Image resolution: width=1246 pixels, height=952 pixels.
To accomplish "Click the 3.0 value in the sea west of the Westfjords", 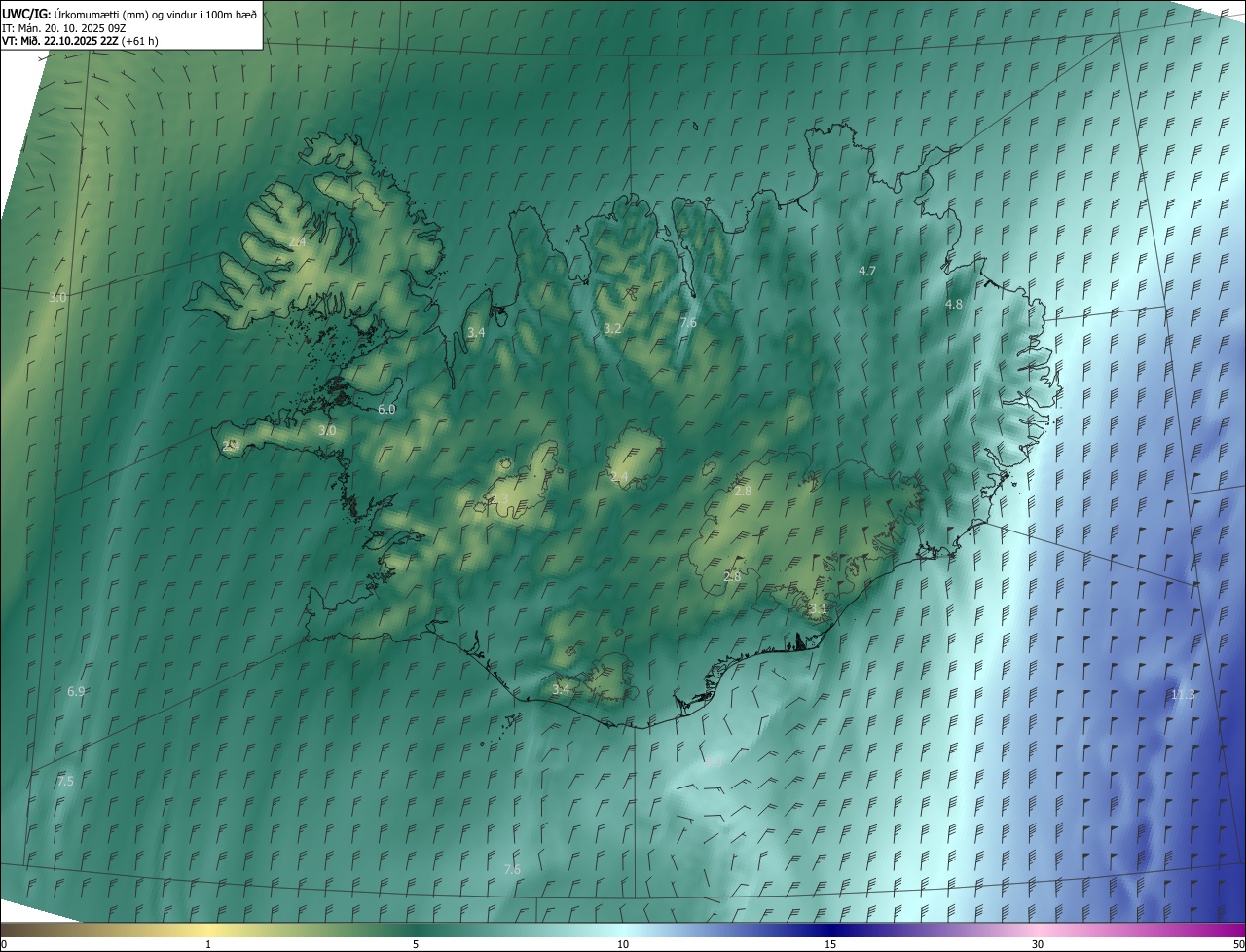I will point(57,297).
